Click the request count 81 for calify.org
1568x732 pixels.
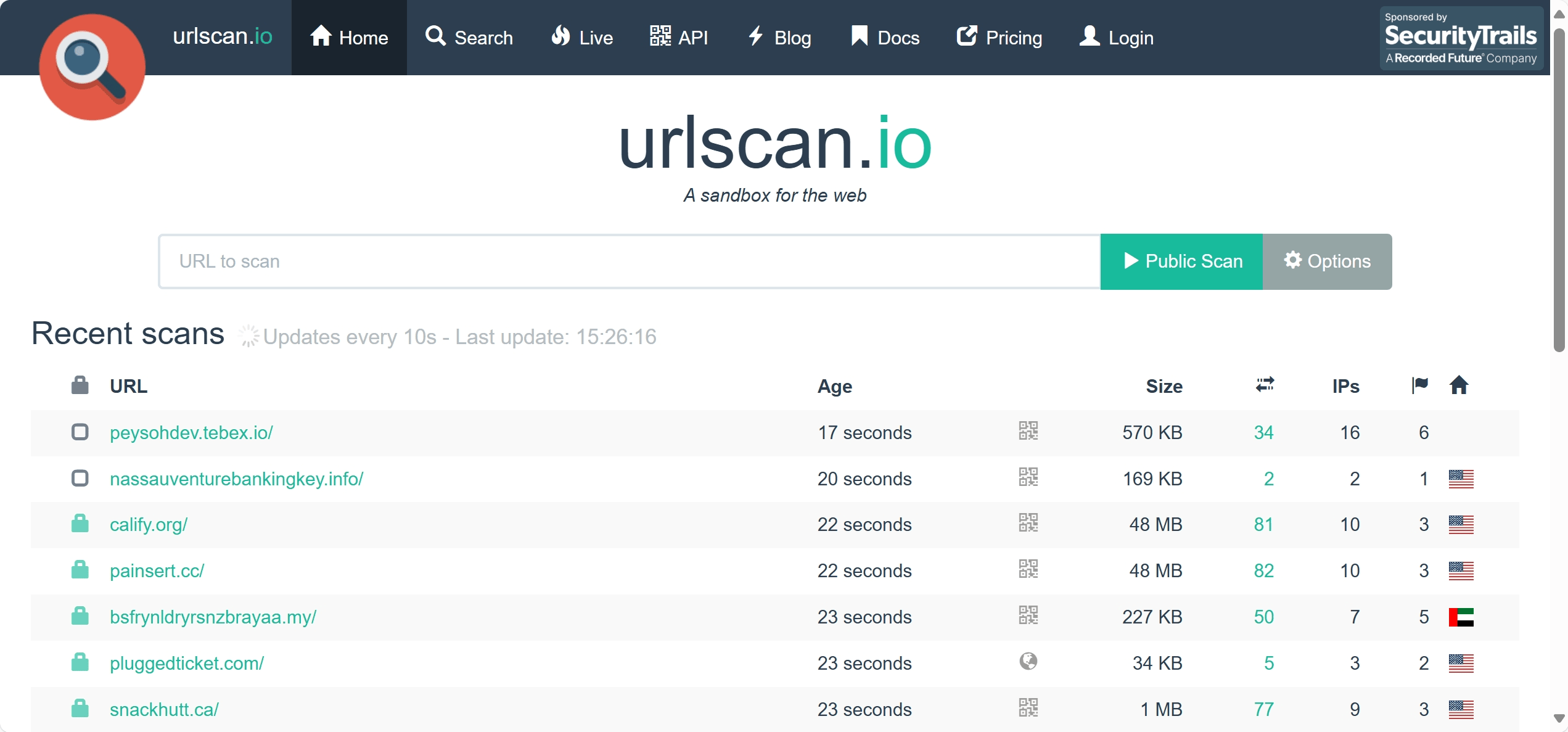[1263, 524]
